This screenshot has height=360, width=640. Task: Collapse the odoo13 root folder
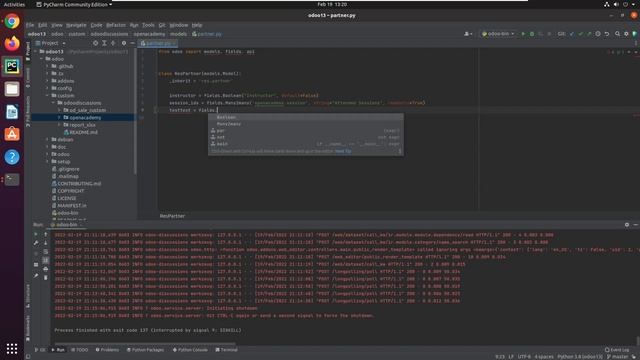36,52
